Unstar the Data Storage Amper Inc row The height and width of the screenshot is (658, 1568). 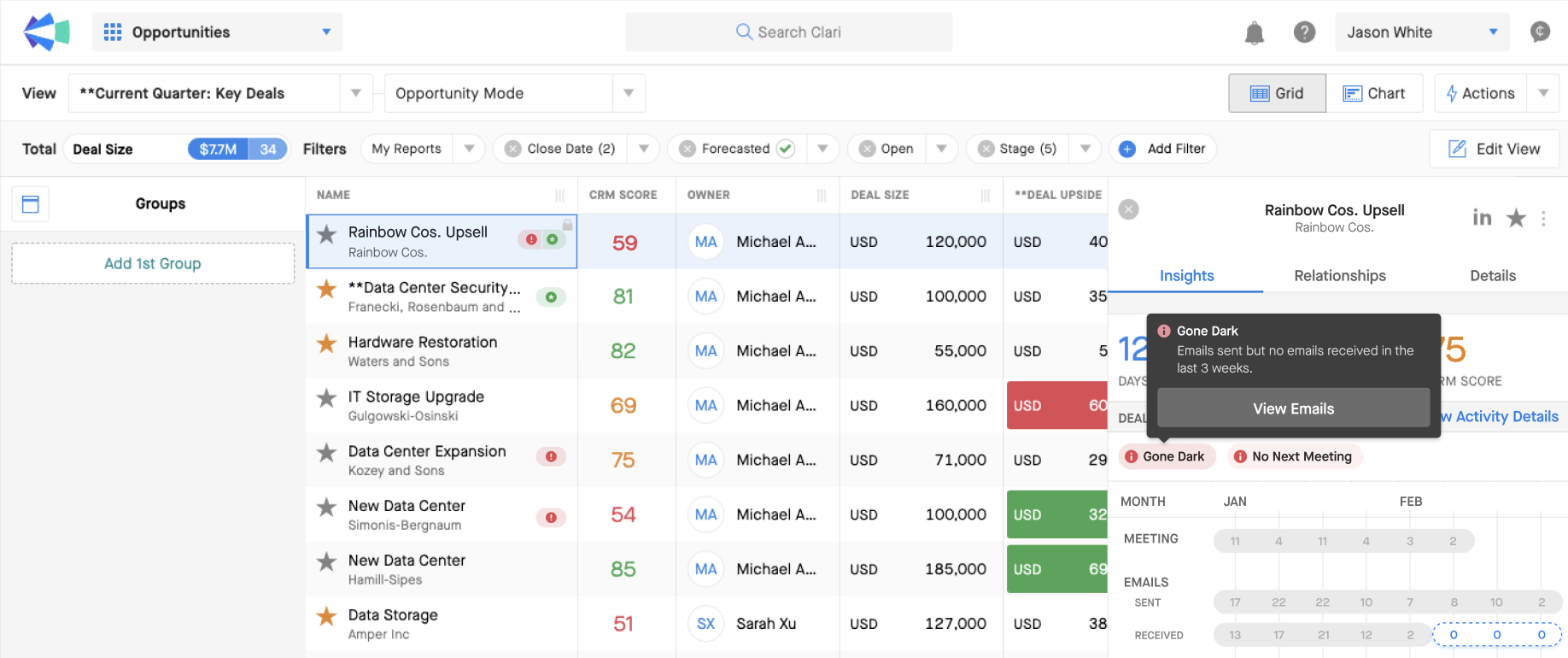(326, 616)
